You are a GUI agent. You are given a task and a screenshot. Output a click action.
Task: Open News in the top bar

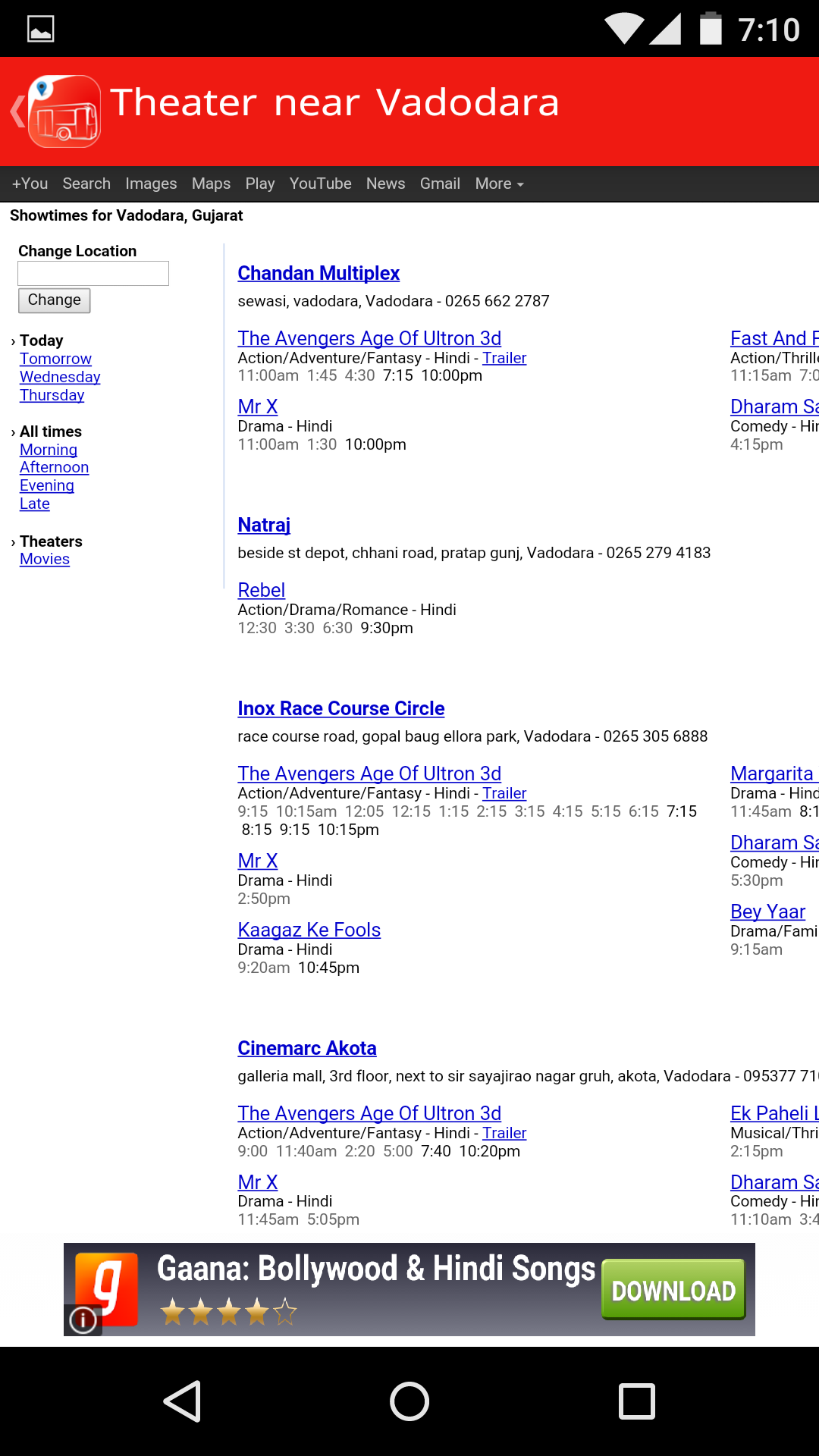point(385,184)
